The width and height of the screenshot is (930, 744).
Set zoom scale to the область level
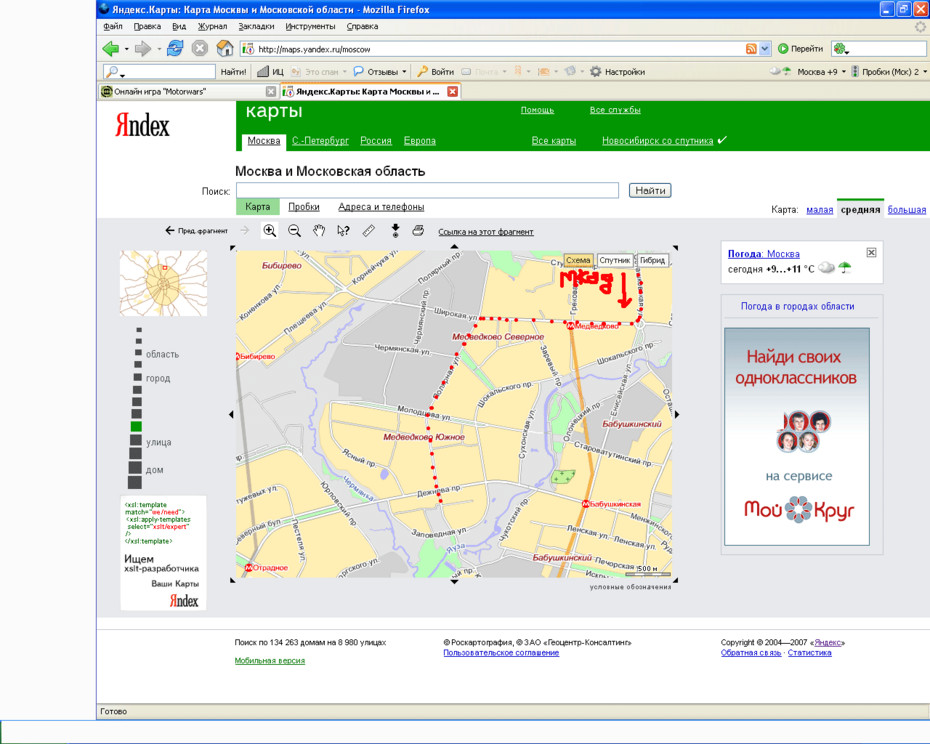pyautogui.click(x=138, y=353)
